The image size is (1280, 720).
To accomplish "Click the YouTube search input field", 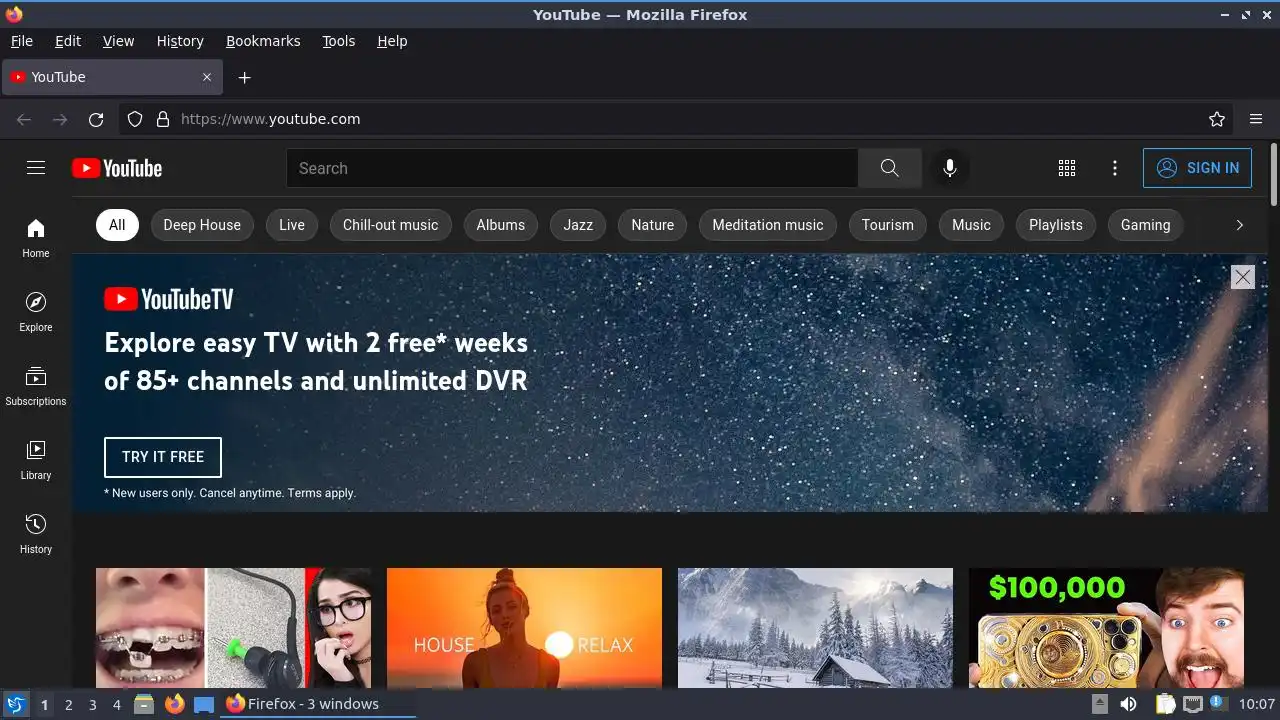I will [x=572, y=168].
